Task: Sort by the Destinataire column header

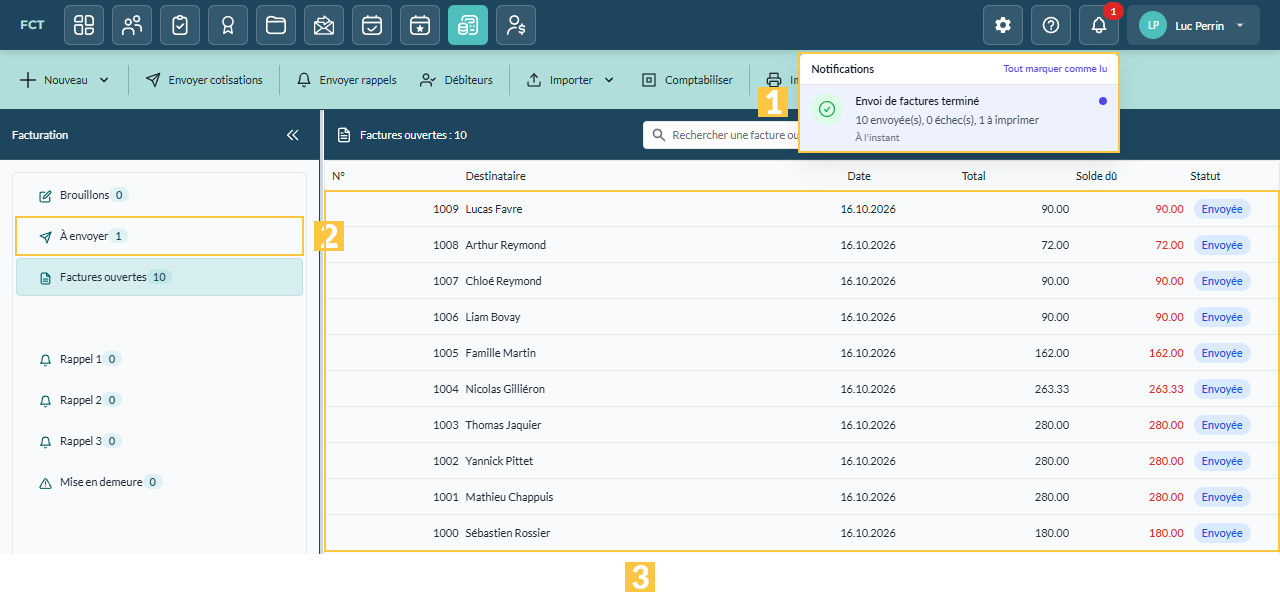Action: coord(495,176)
